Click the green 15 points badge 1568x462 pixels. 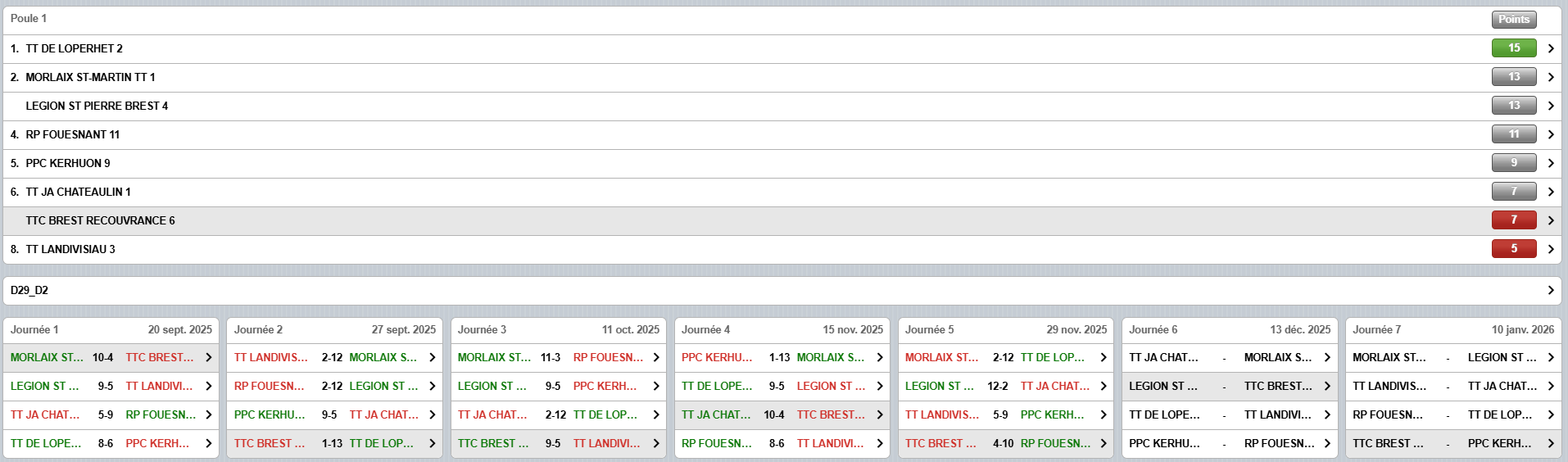pos(1513,48)
